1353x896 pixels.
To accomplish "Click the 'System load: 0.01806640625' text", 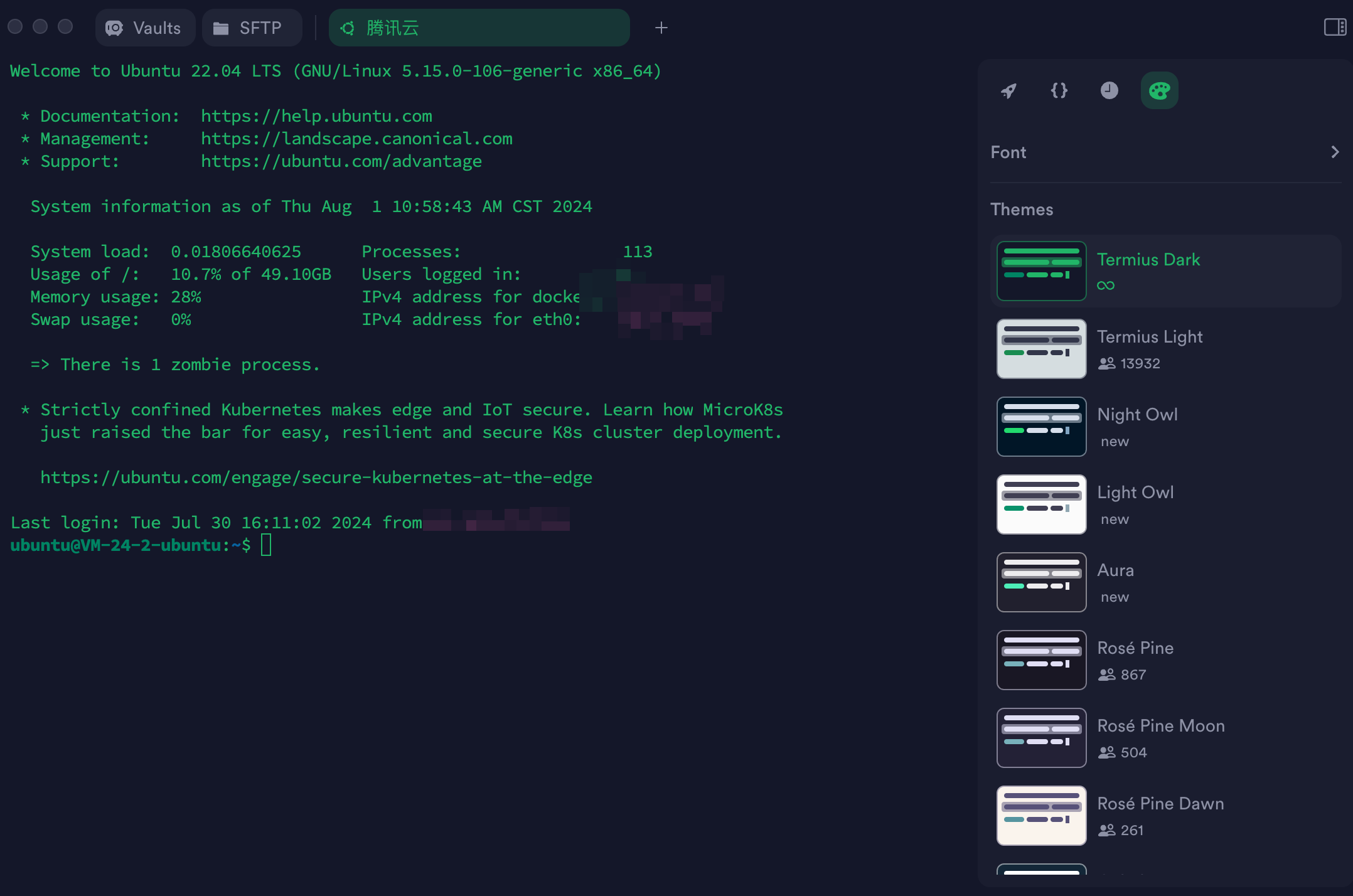I will tap(166, 252).
